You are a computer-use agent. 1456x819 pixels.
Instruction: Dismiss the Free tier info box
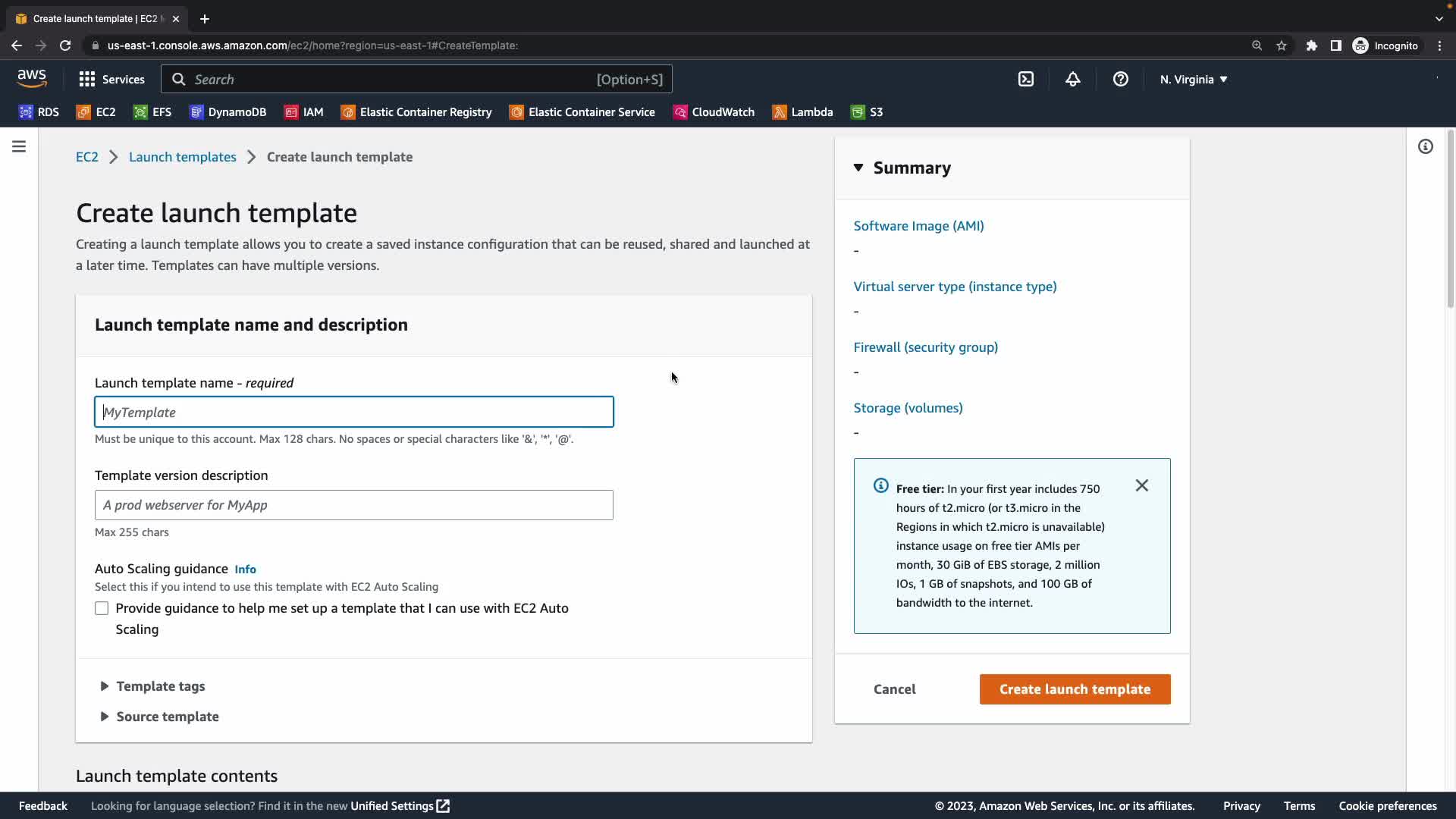click(x=1141, y=485)
